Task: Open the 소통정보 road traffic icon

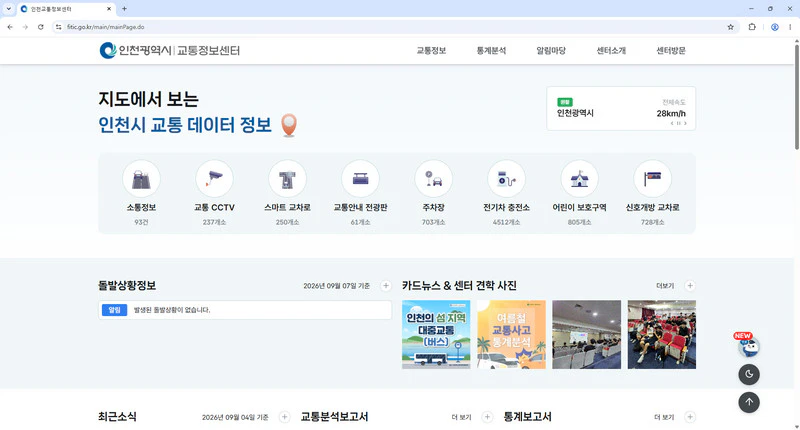Action: (x=141, y=179)
